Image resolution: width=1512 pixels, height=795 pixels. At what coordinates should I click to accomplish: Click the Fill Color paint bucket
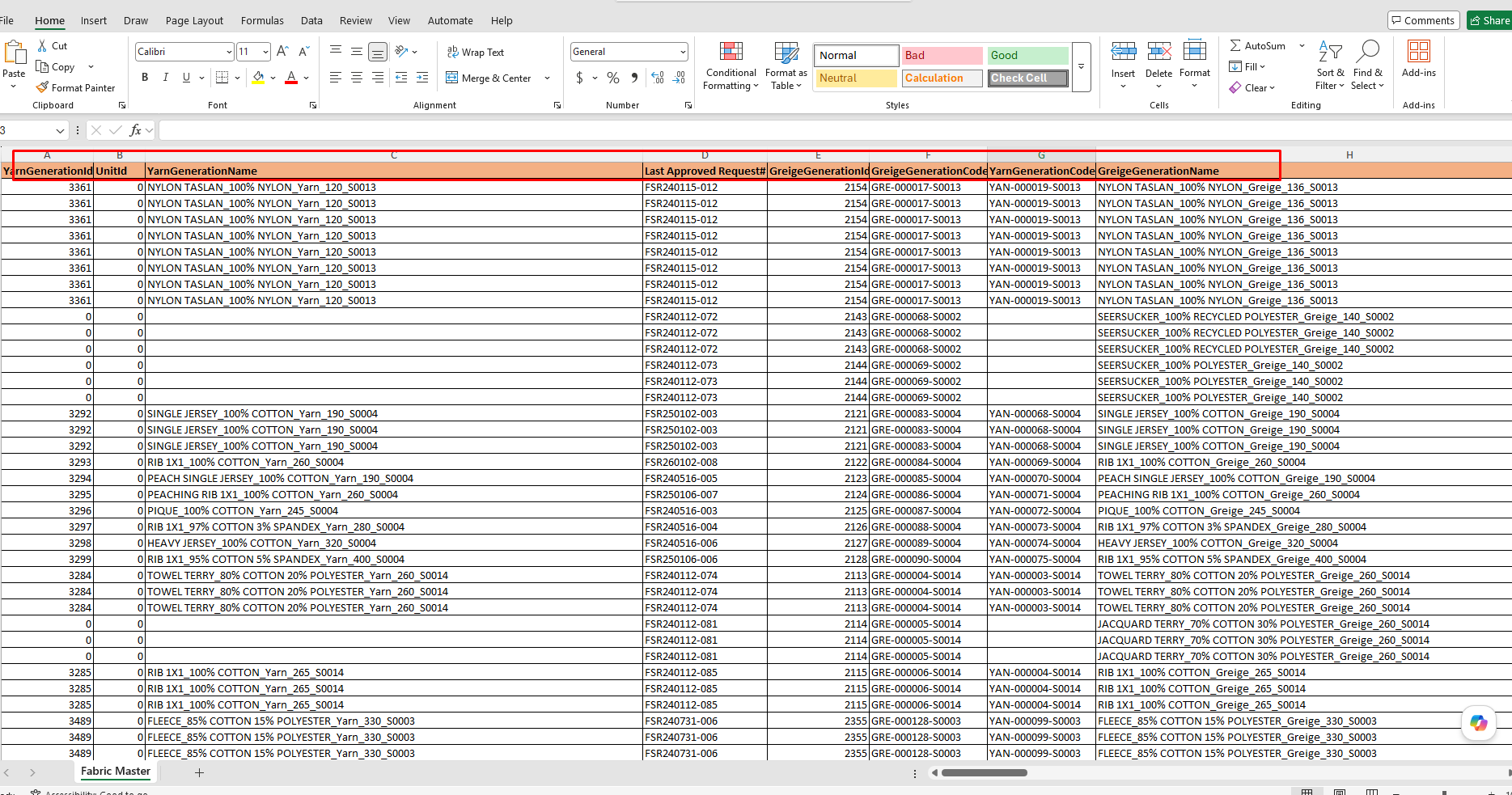[x=258, y=78]
